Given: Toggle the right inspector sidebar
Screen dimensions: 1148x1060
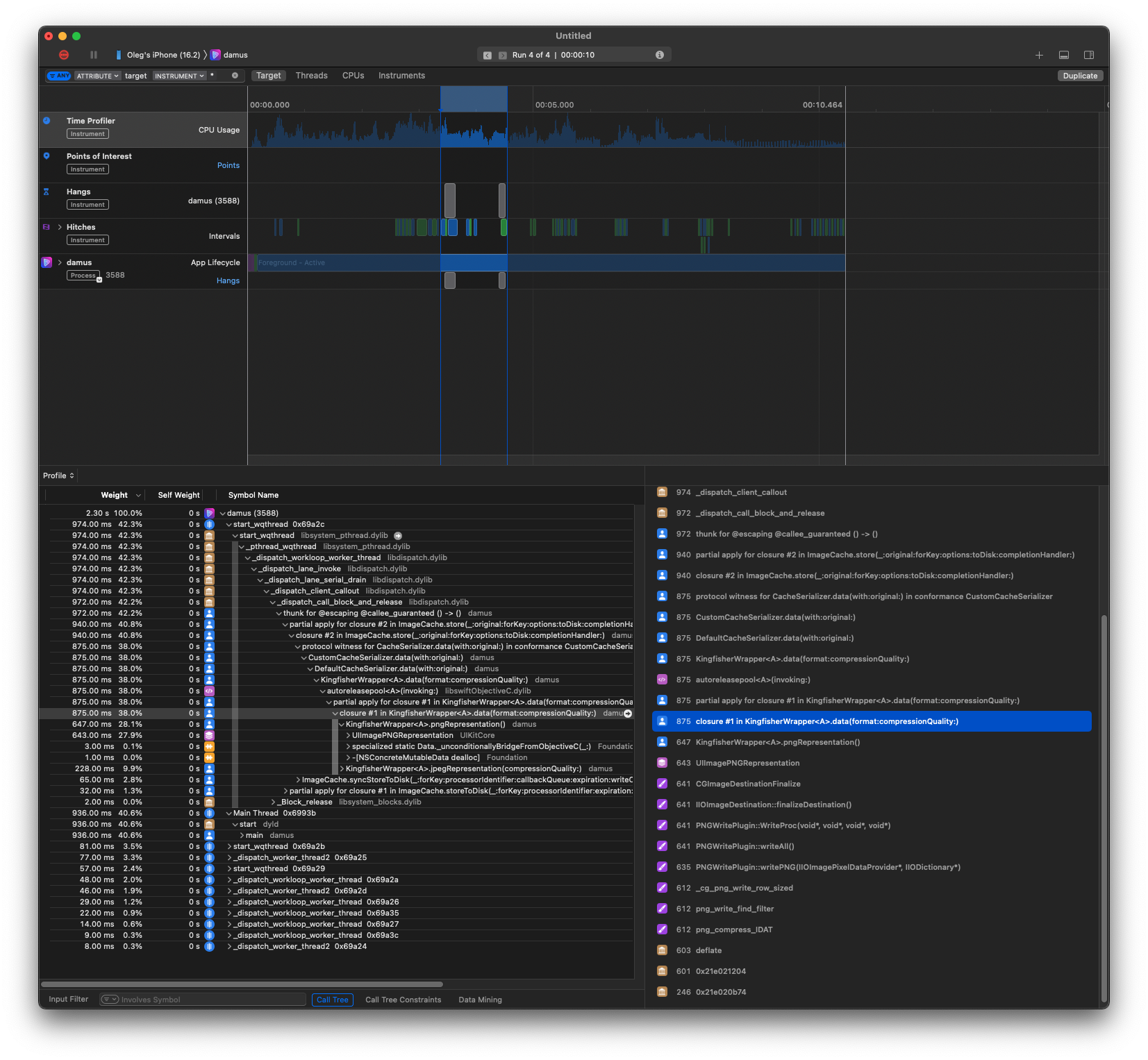Looking at the screenshot, I should point(1089,55).
